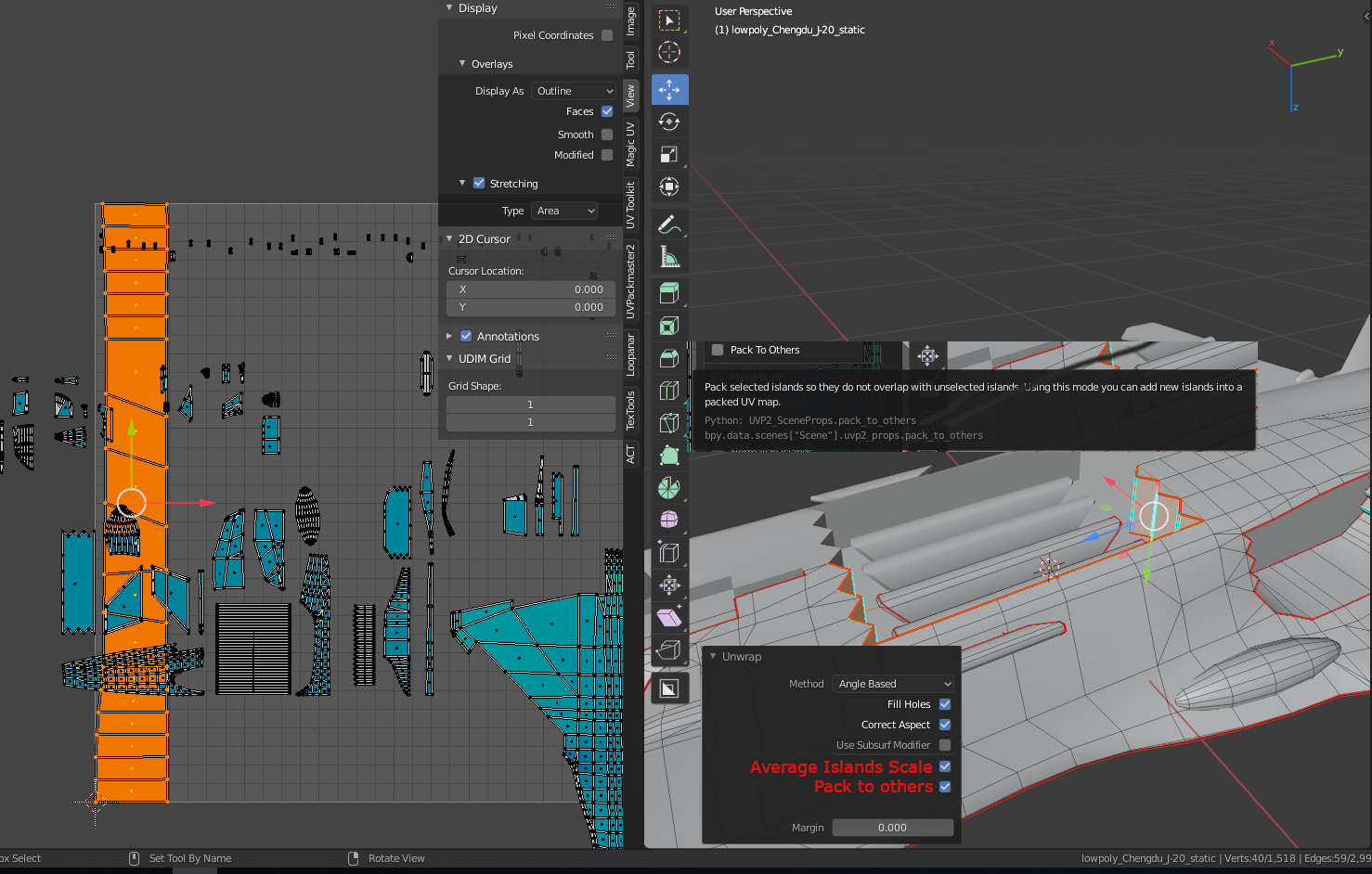Open the Display As dropdown

574,91
